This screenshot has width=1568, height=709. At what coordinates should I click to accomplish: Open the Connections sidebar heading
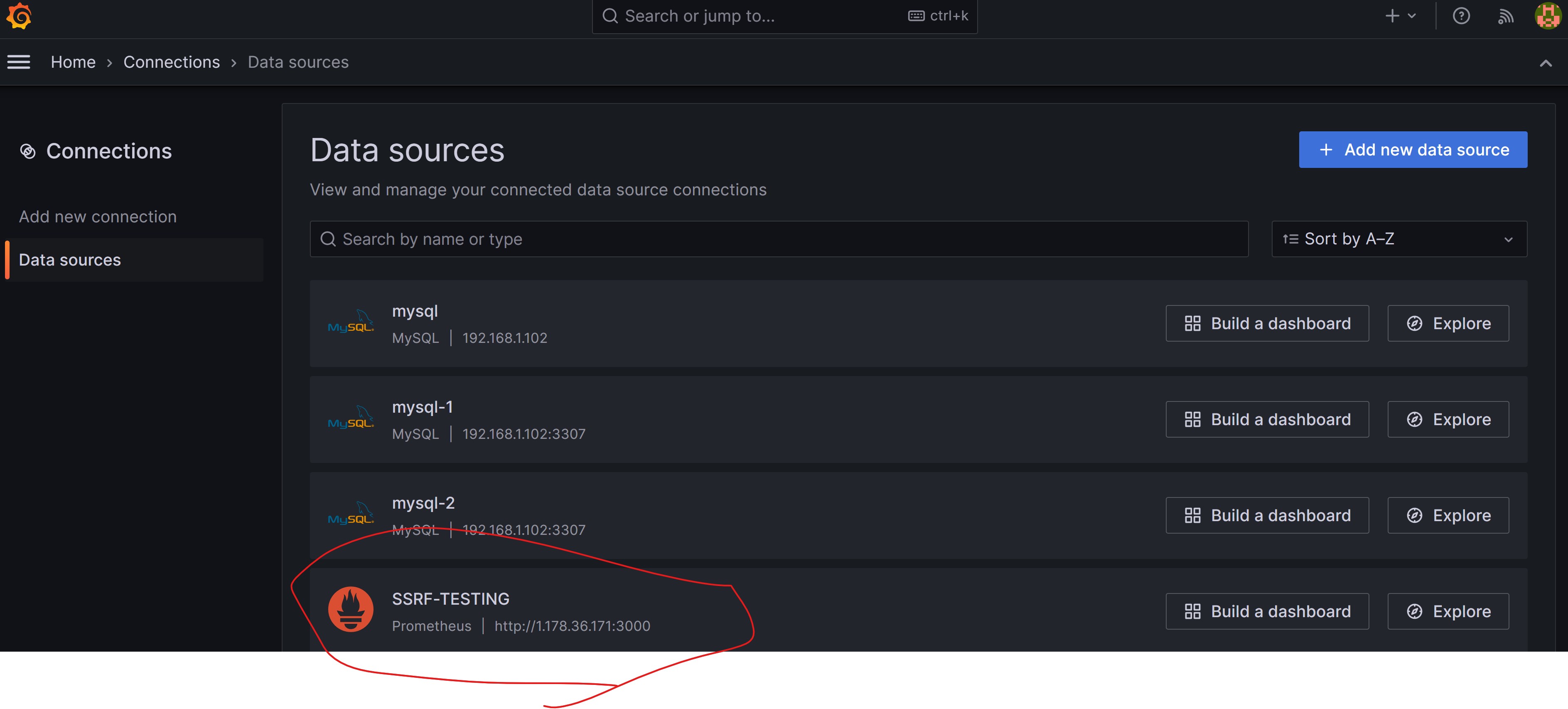[x=109, y=151]
